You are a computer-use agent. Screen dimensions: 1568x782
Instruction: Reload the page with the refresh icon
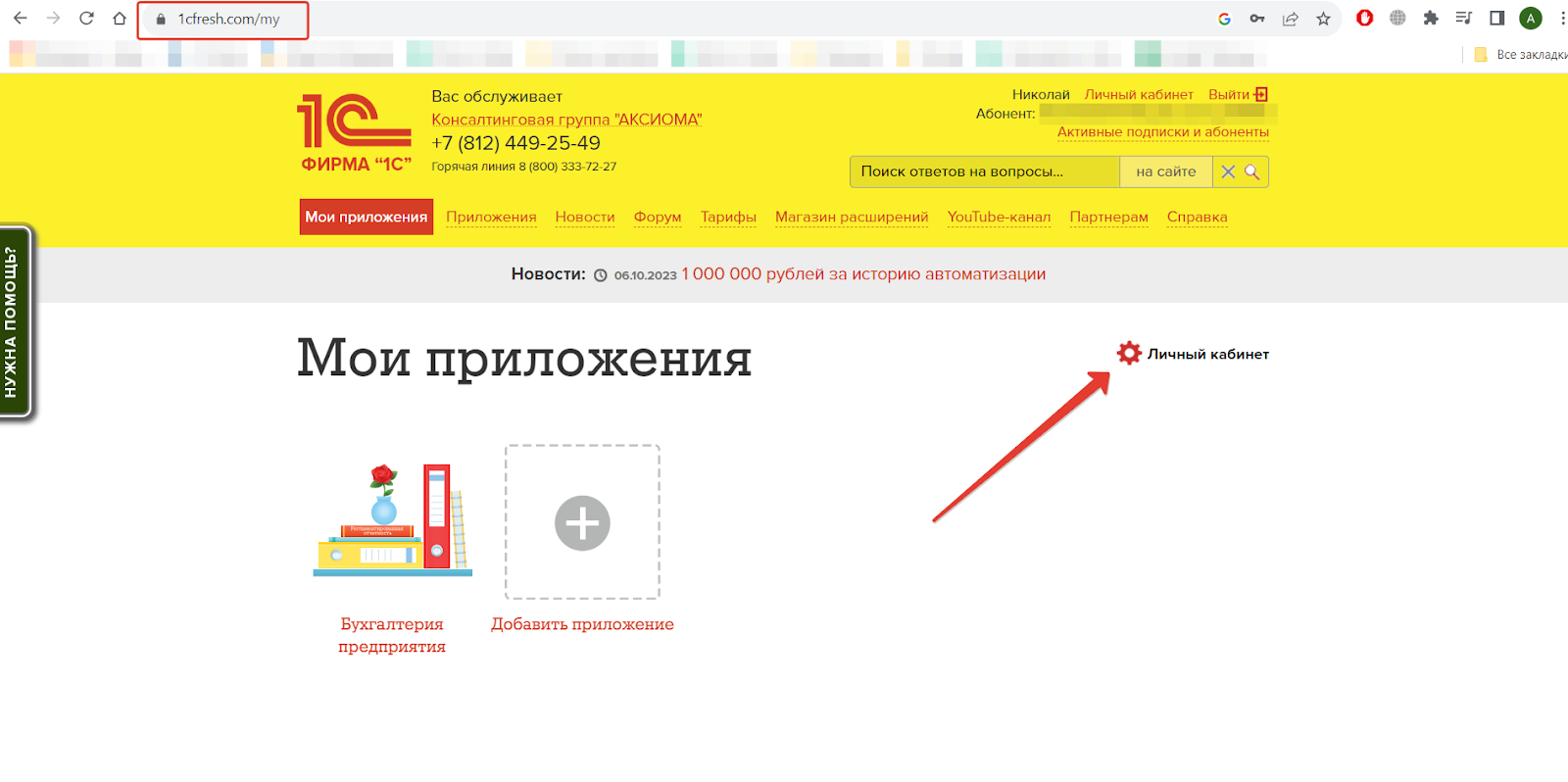[86, 19]
